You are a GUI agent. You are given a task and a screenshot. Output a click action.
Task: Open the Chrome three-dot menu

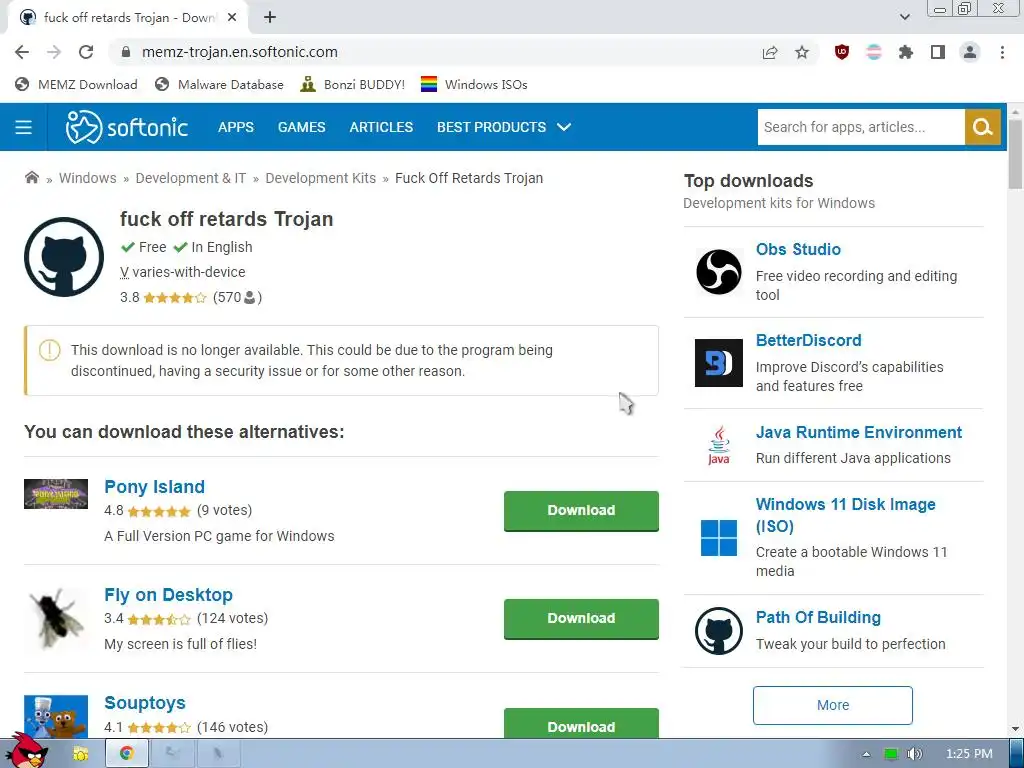pyautogui.click(x=1002, y=52)
